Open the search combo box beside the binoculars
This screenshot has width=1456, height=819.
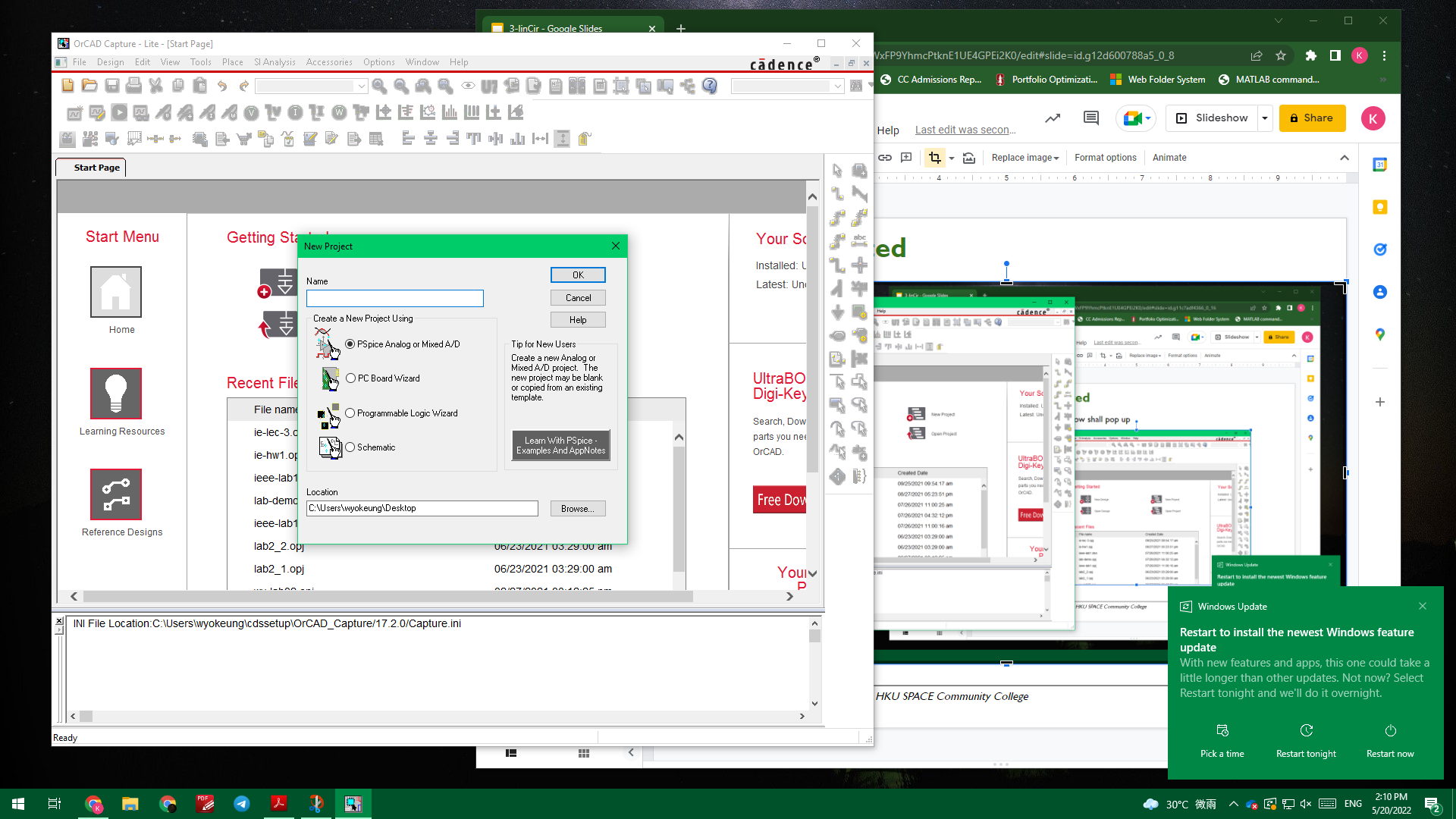click(787, 86)
